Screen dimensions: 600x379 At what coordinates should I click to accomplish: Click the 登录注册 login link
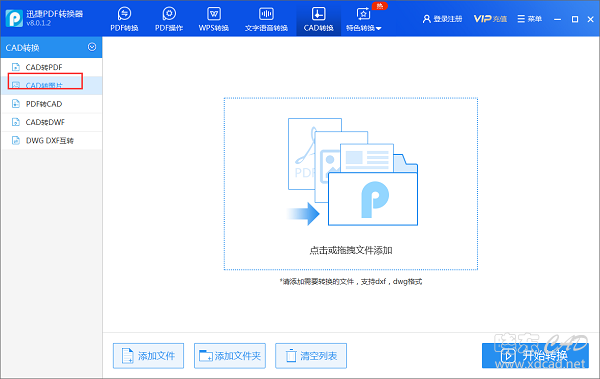tap(442, 19)
